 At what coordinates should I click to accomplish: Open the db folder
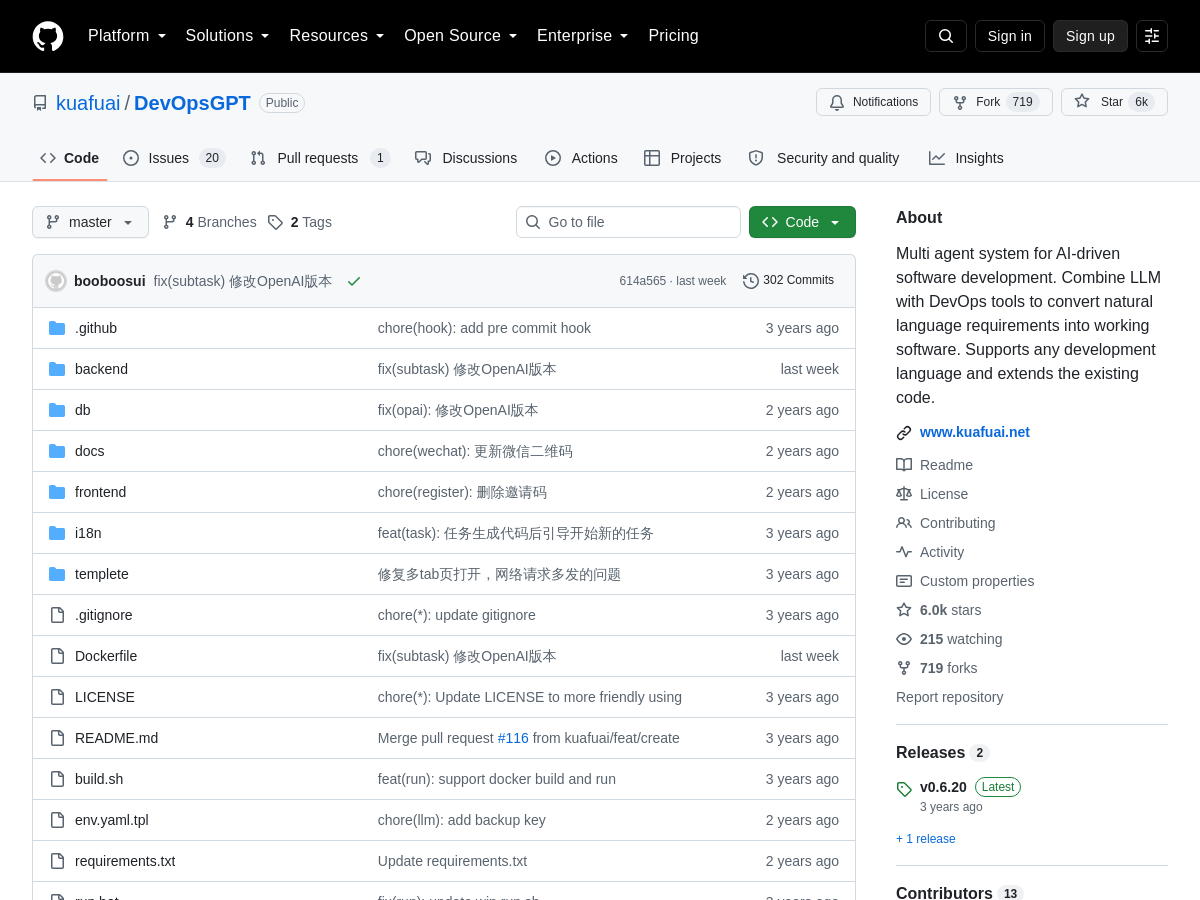83,410
